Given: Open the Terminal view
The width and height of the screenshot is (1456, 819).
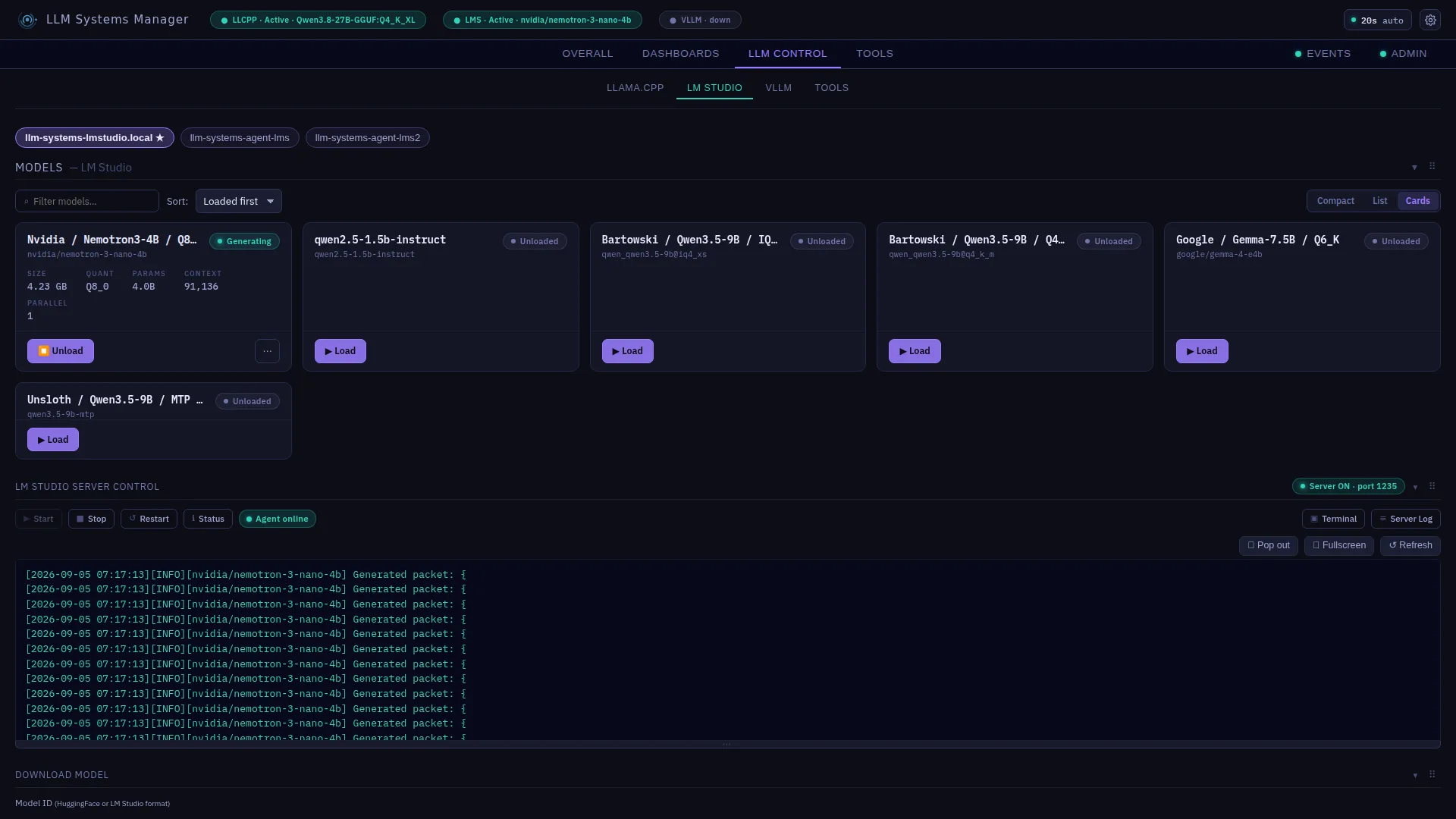Looking at the screenshot, I should pyautogui.click(x=1333, y=519).
